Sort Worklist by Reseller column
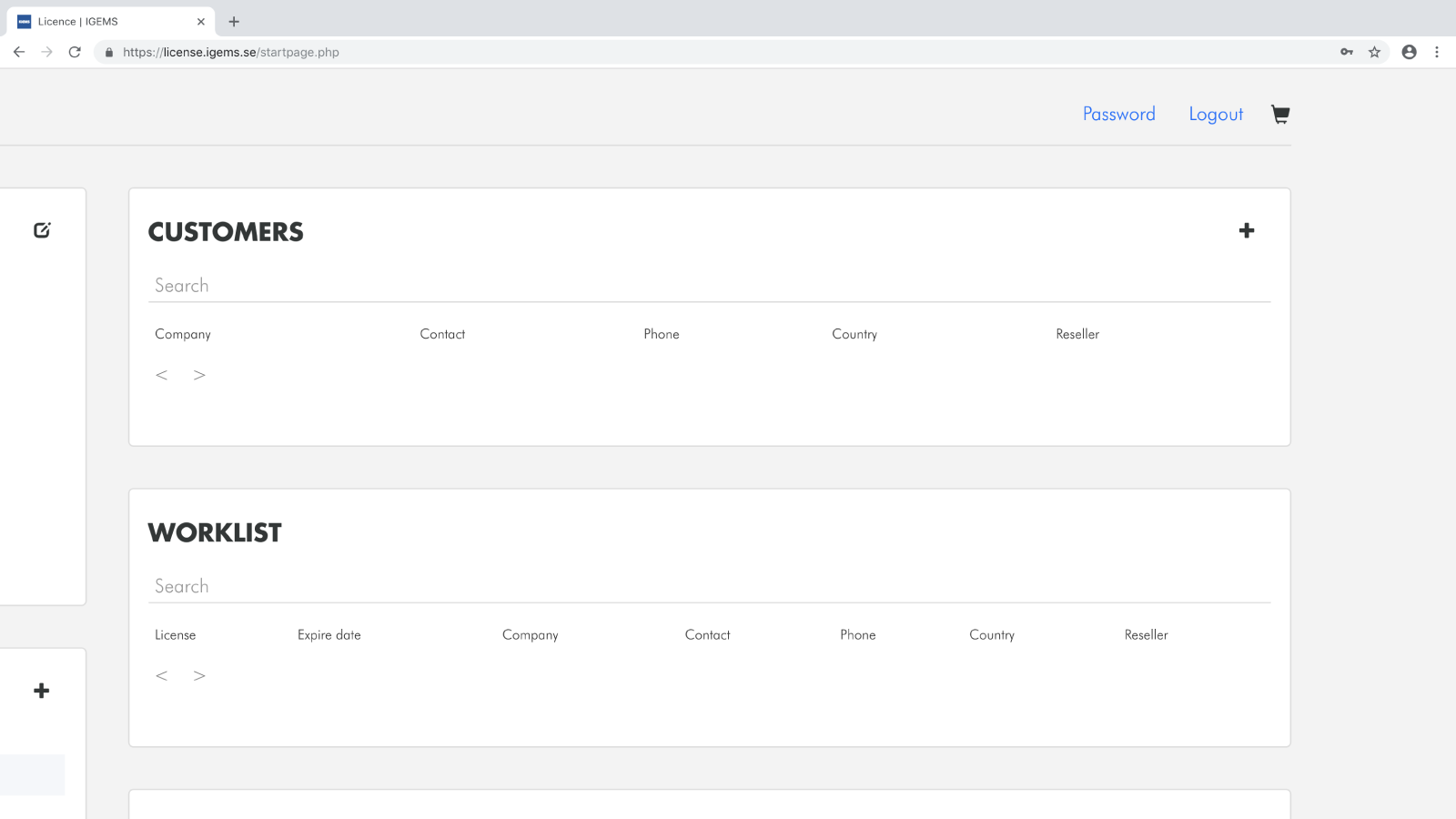 click(x=1146, y=635)
